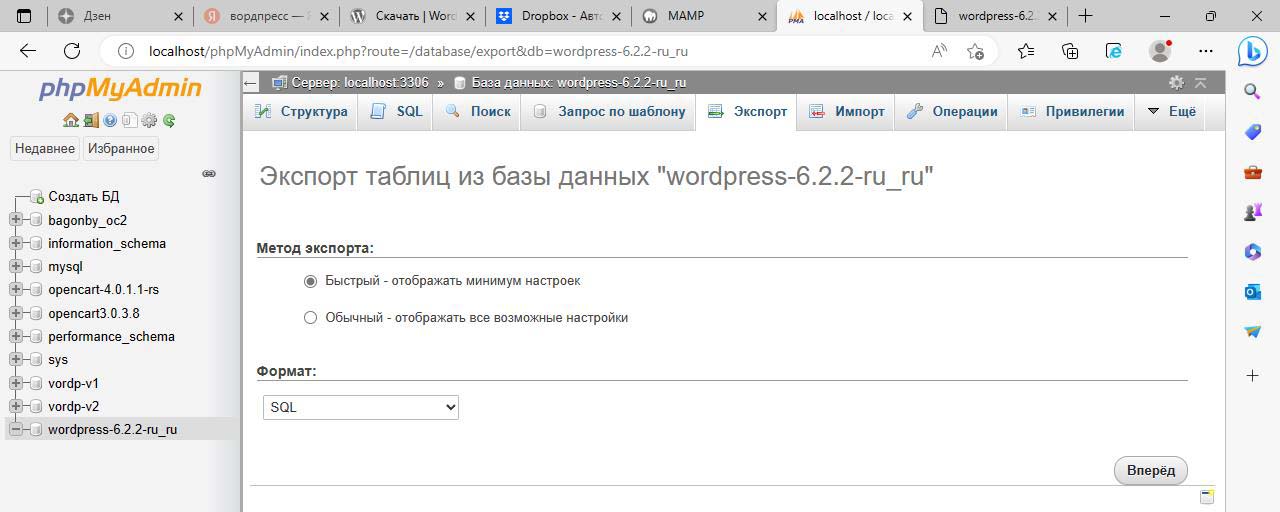This screenshot has width=1280, height=512.
Task: Open navigation panel settings gear icon
Action: [149, 120]
